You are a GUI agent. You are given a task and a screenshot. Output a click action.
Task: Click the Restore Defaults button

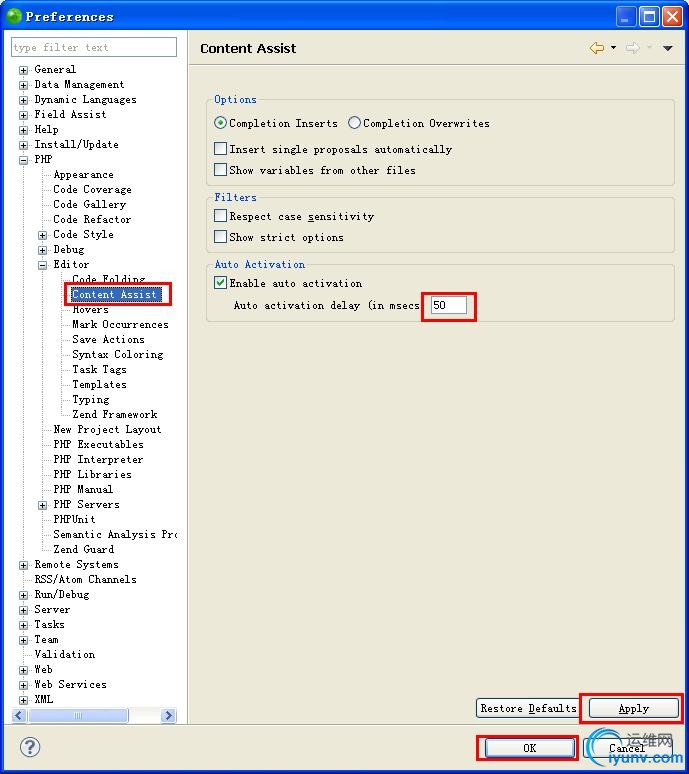tap(528, 708)
